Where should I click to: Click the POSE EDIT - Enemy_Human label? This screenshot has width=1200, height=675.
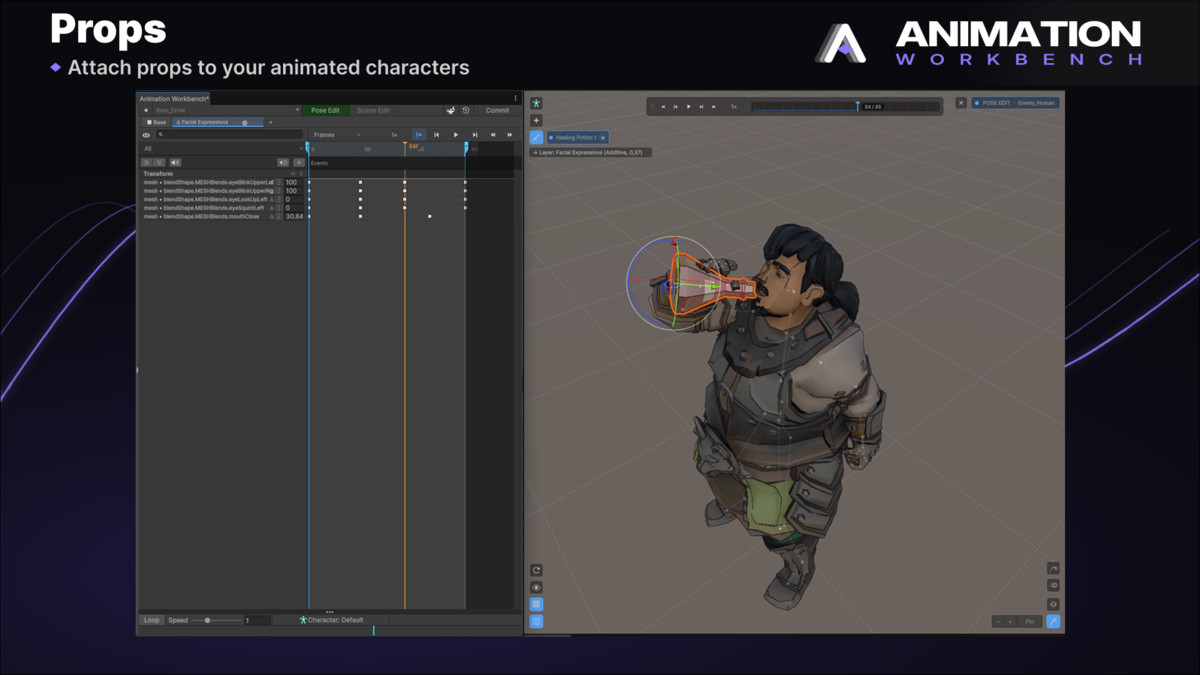pyautogui.click(x=1016, y=103)
